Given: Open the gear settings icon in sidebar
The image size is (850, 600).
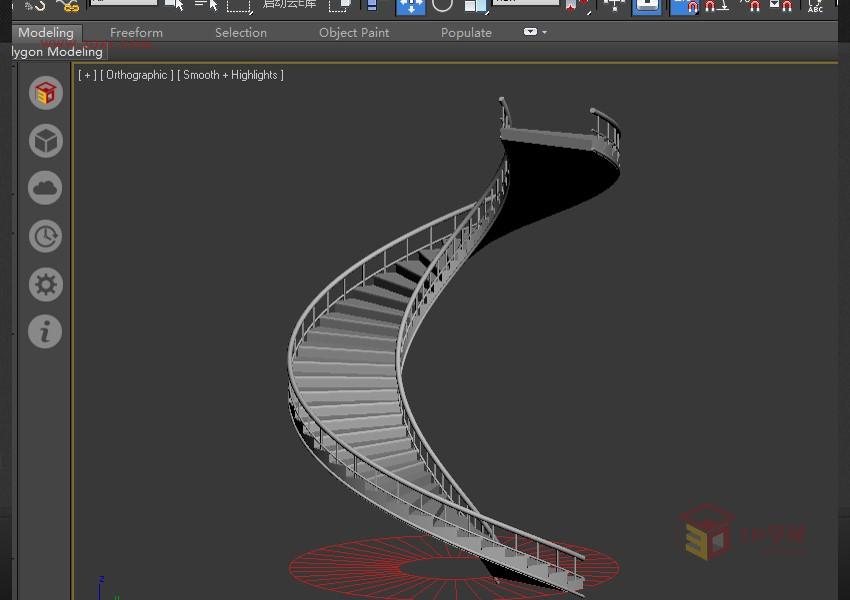Looking at the screenshot, I should point(45,284).
